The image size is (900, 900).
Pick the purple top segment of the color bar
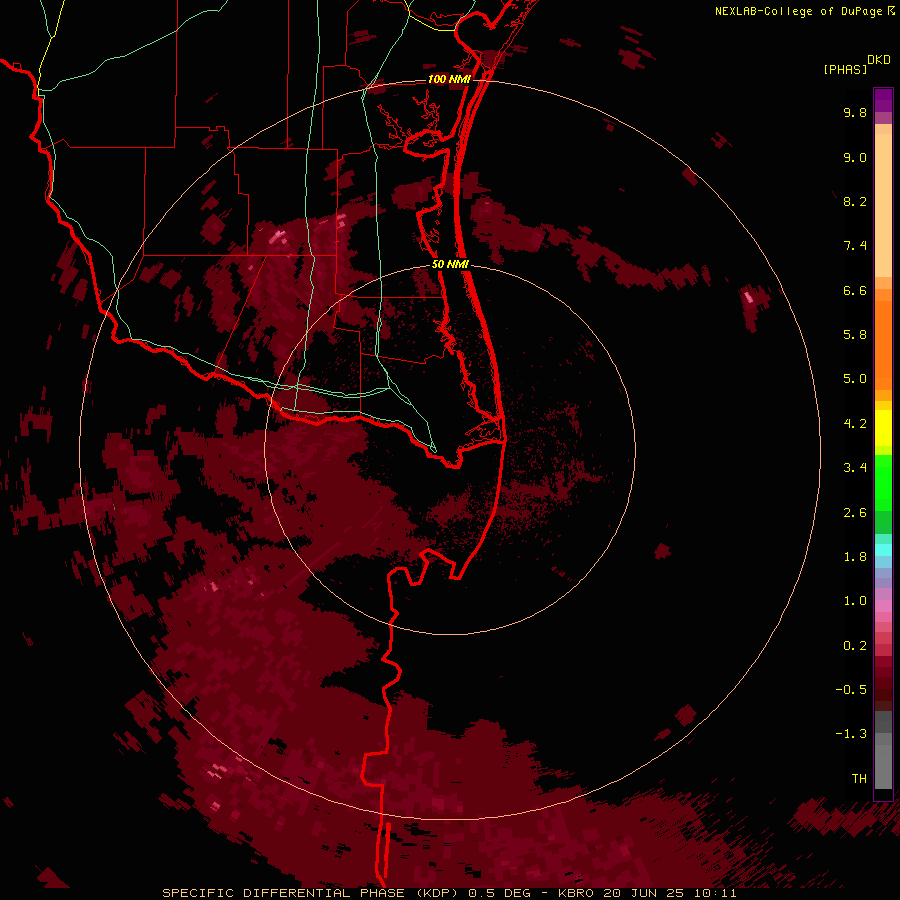tap(883, 100)
